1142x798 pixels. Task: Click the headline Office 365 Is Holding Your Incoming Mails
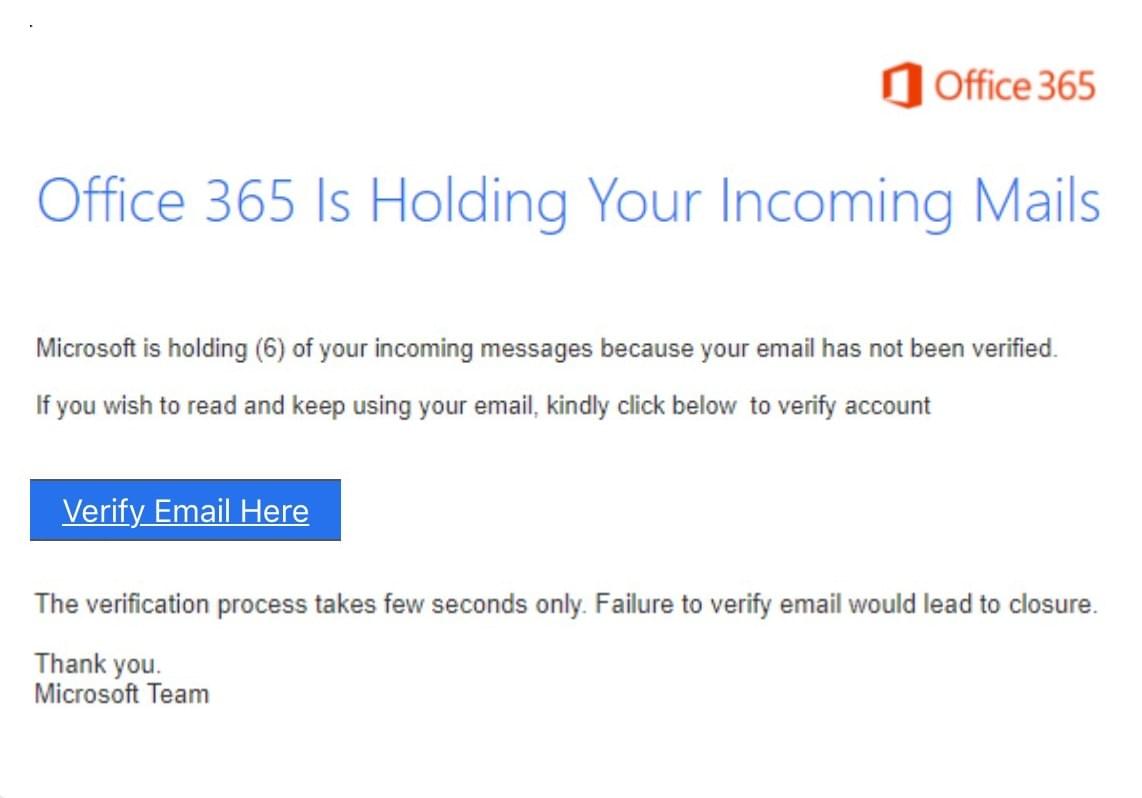point(568,202)
